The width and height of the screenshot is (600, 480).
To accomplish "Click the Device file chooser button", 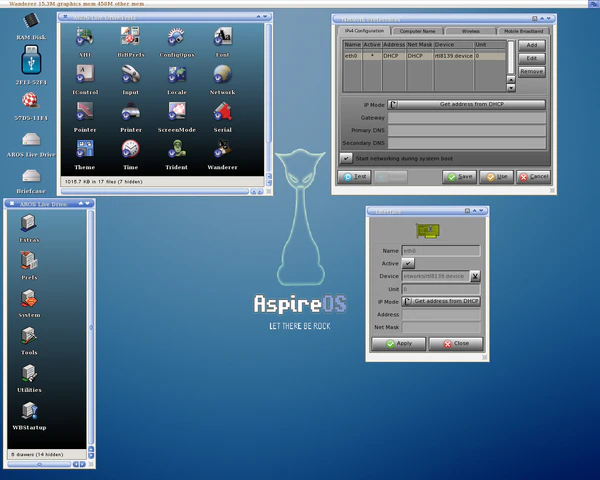I will coord(475,276).
